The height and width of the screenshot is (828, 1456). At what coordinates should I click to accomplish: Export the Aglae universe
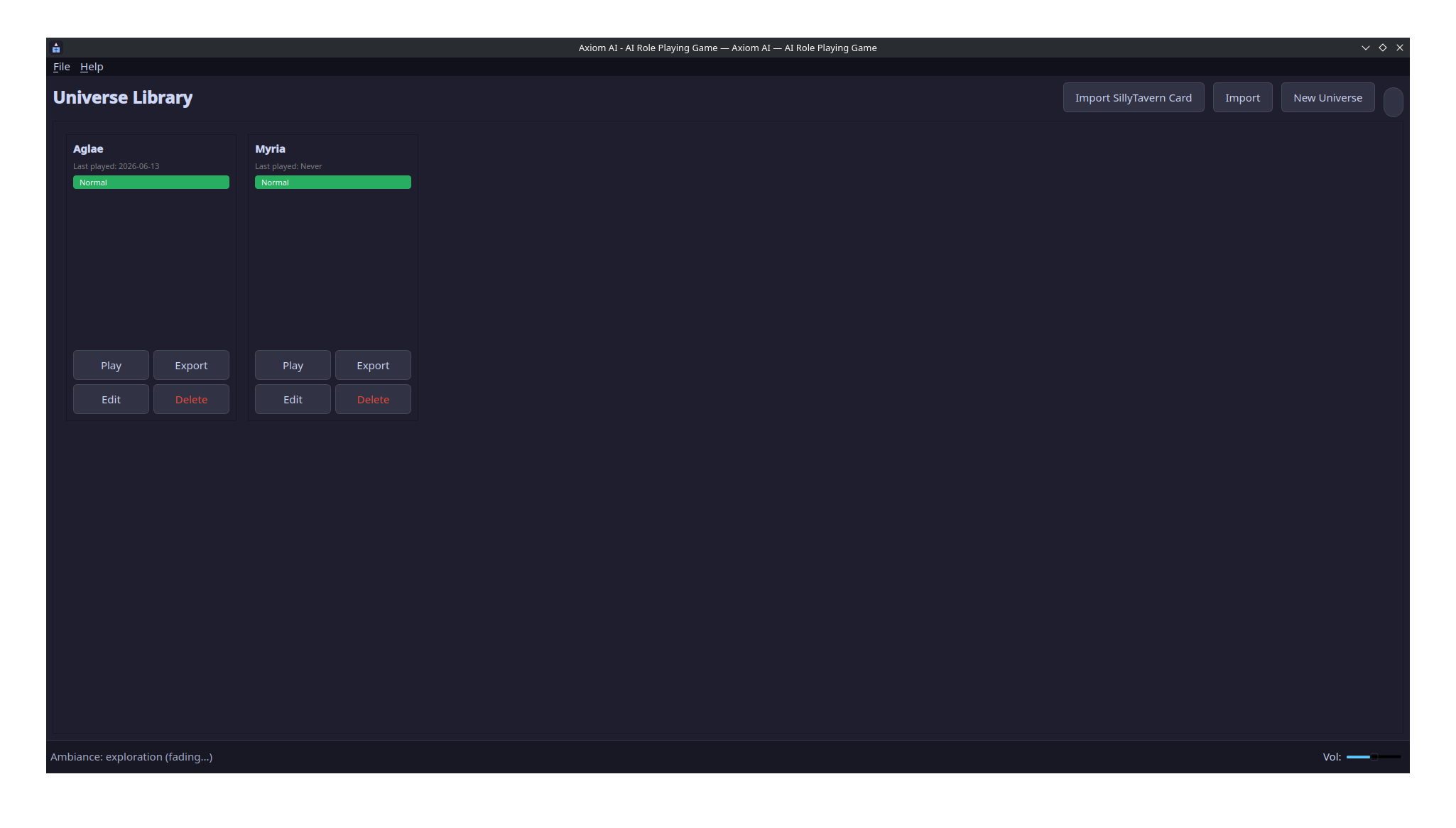pos(191,366)
